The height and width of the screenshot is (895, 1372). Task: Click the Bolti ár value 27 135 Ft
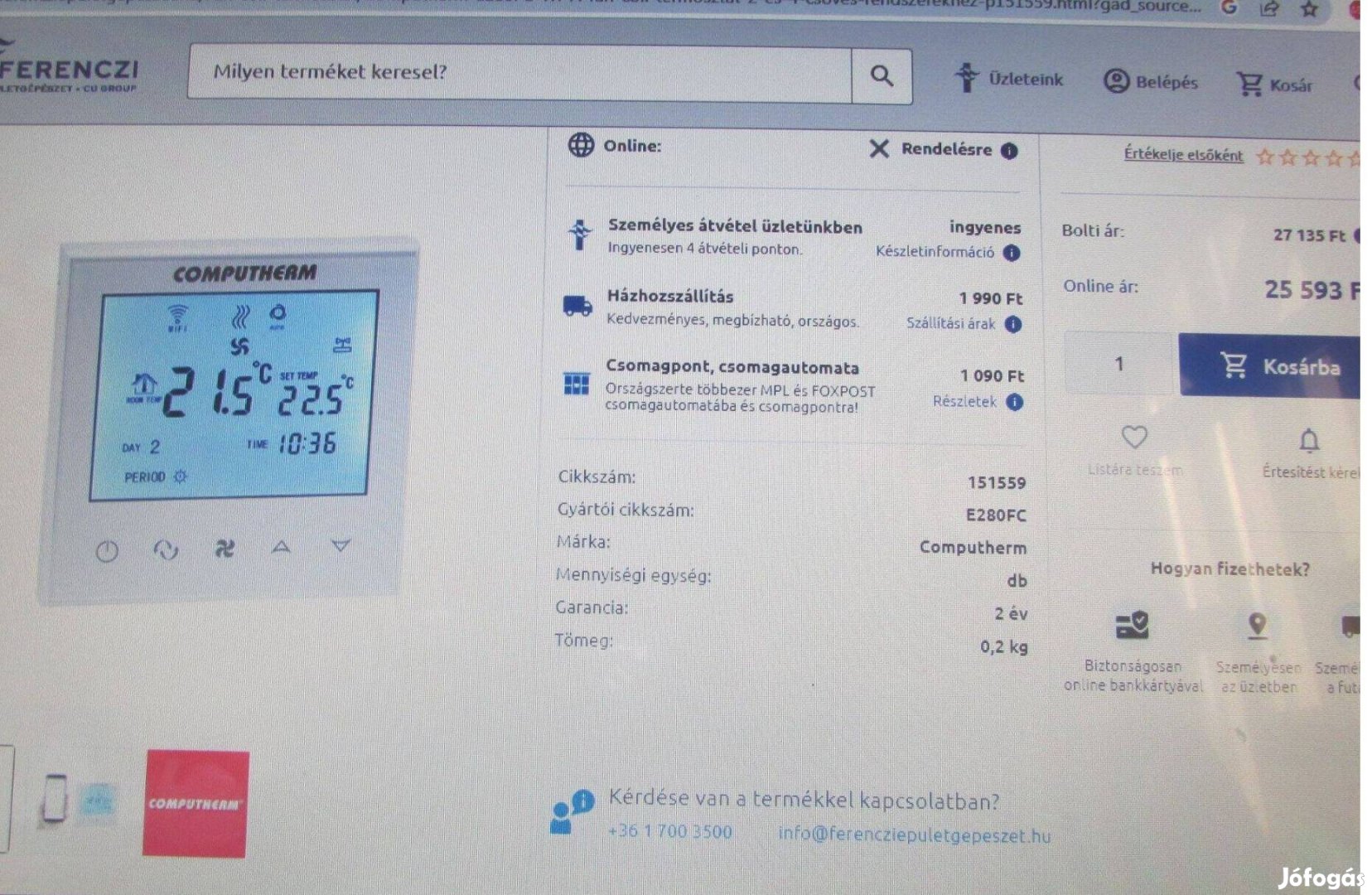1310,235
